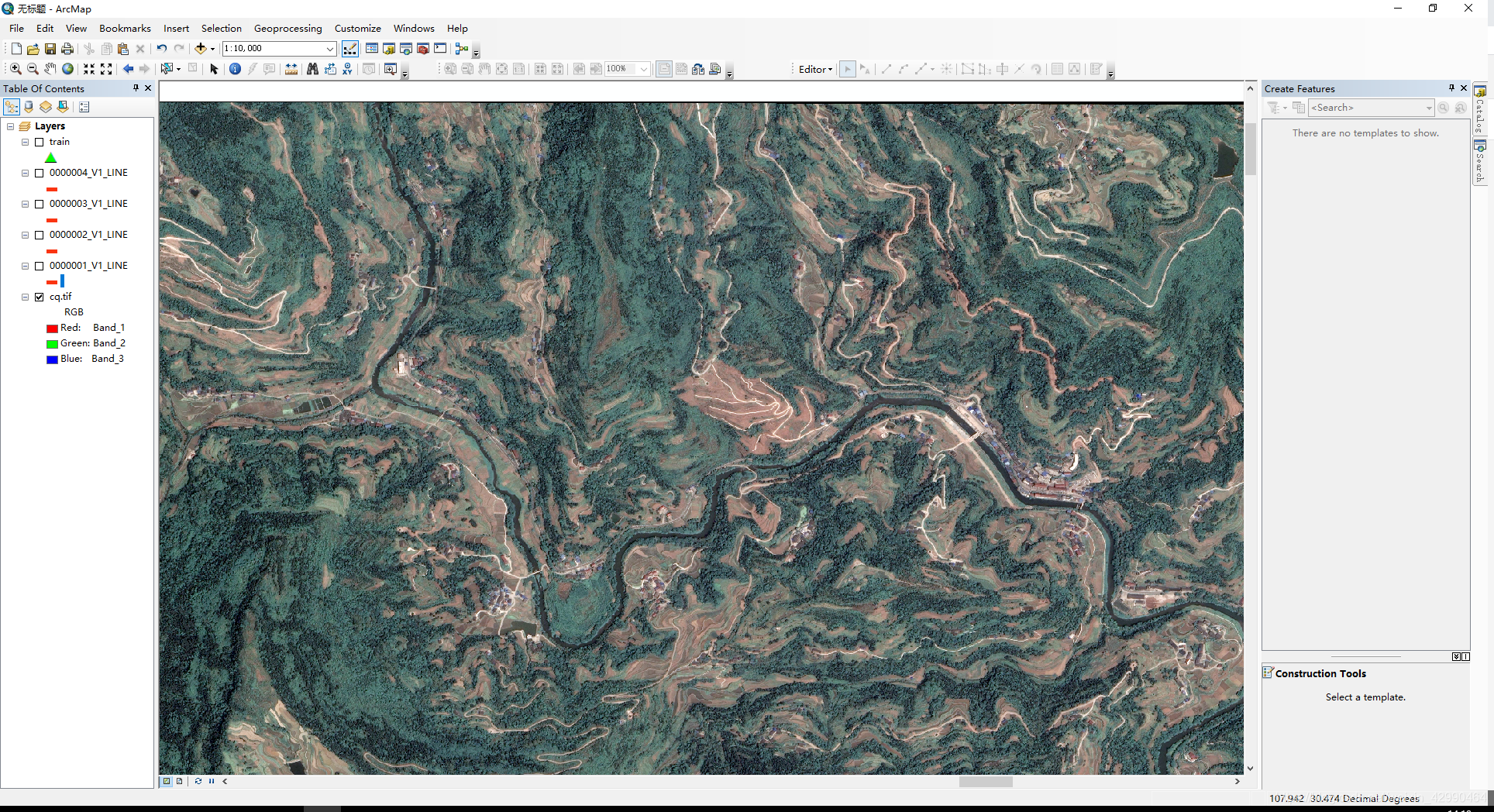Open the Search side tab
1494x812 pixels.
(x=1480, y=162)
